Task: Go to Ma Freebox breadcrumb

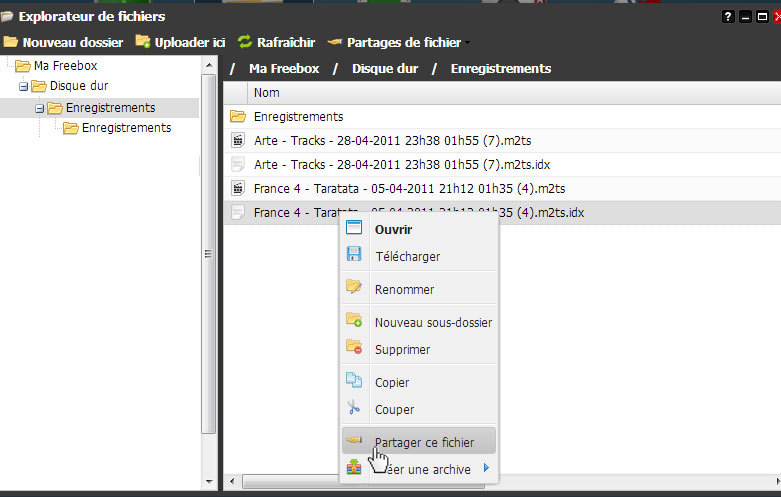Action: tap(284, 69)
